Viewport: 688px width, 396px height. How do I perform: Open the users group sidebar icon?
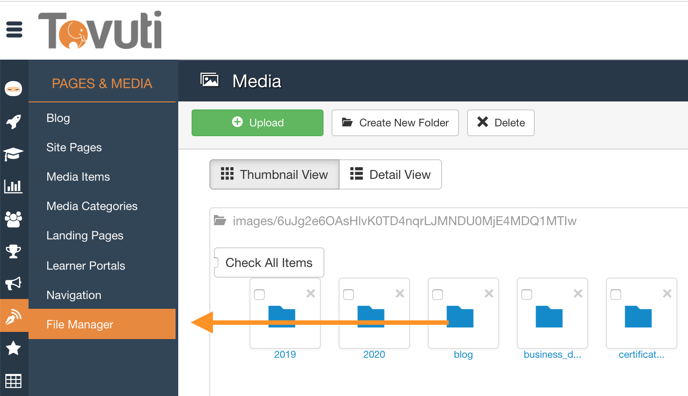click(13, 219)
